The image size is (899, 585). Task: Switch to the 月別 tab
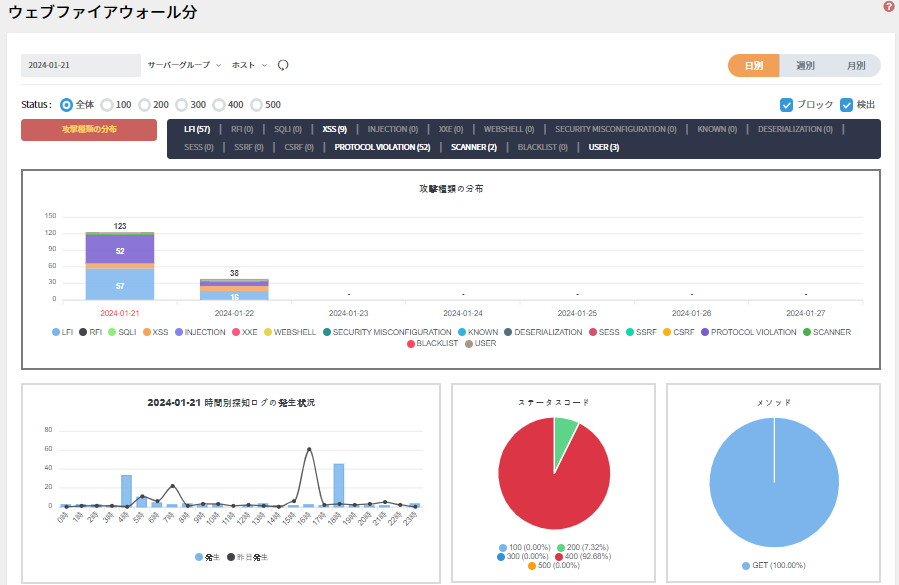coord(855,65)
